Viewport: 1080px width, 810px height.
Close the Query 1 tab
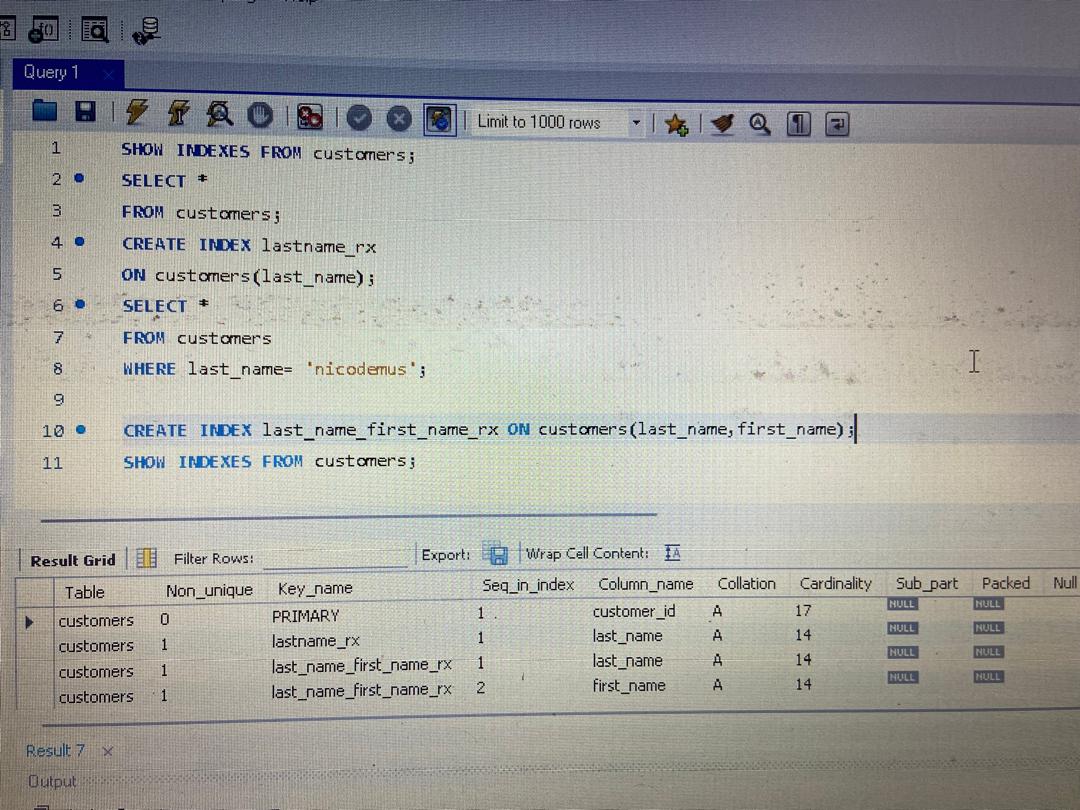108,74
